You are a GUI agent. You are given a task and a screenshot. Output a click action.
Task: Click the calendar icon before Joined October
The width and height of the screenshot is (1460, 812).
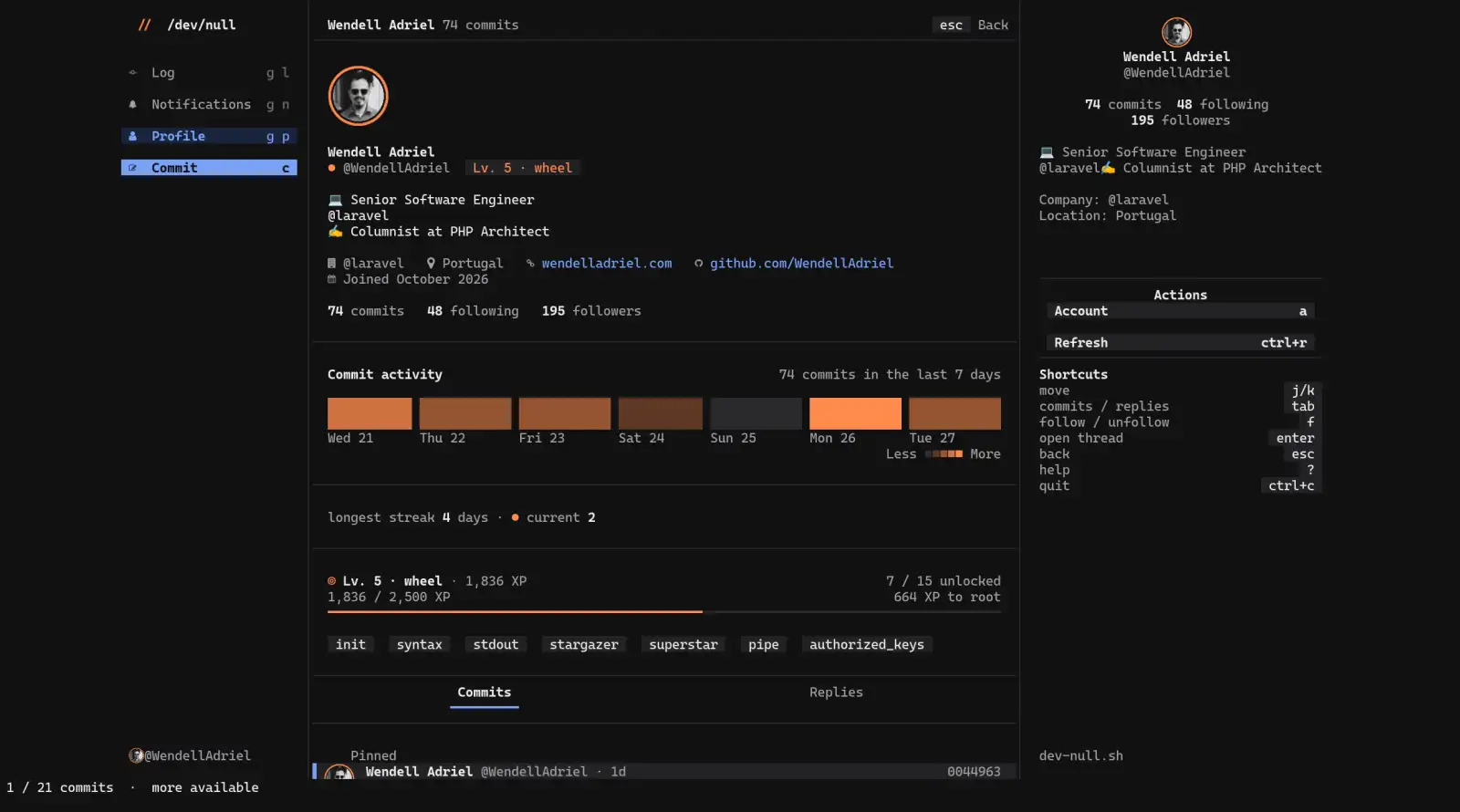click(x=331, y=279)
